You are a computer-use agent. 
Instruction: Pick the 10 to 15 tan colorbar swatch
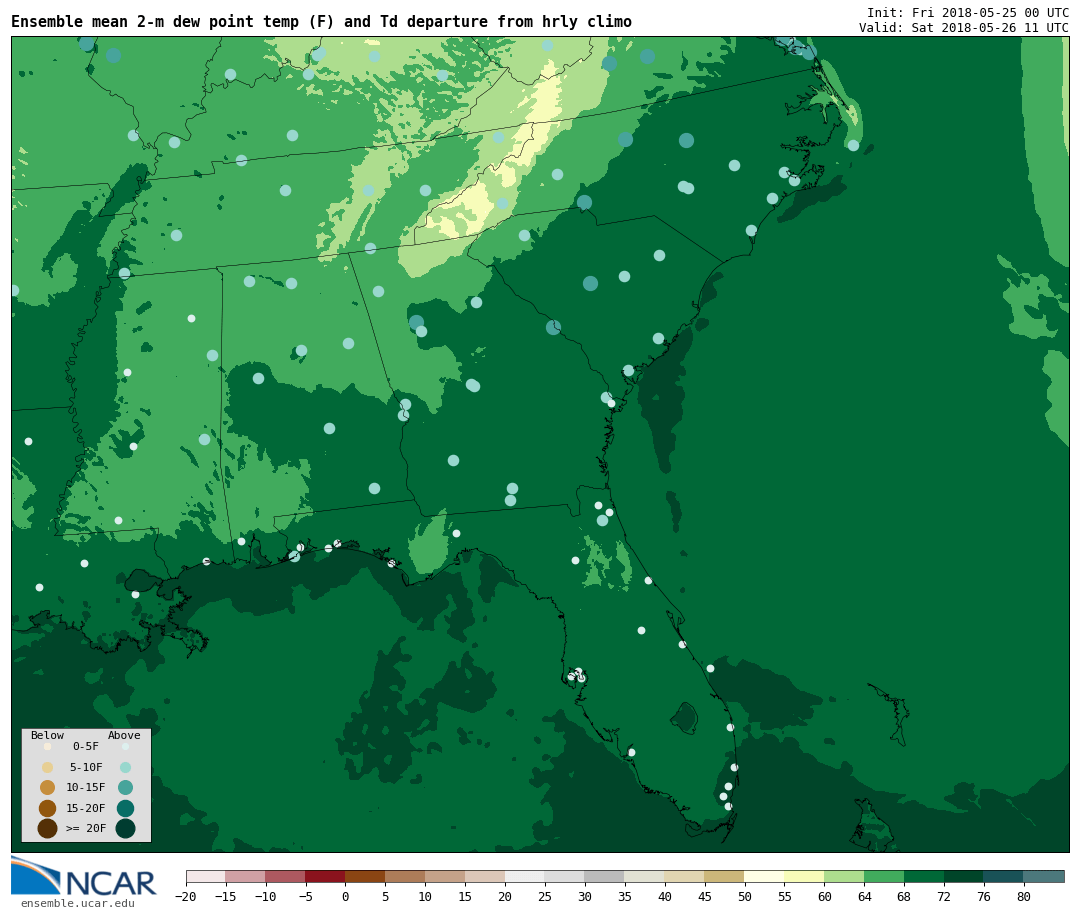click(445, 876)
